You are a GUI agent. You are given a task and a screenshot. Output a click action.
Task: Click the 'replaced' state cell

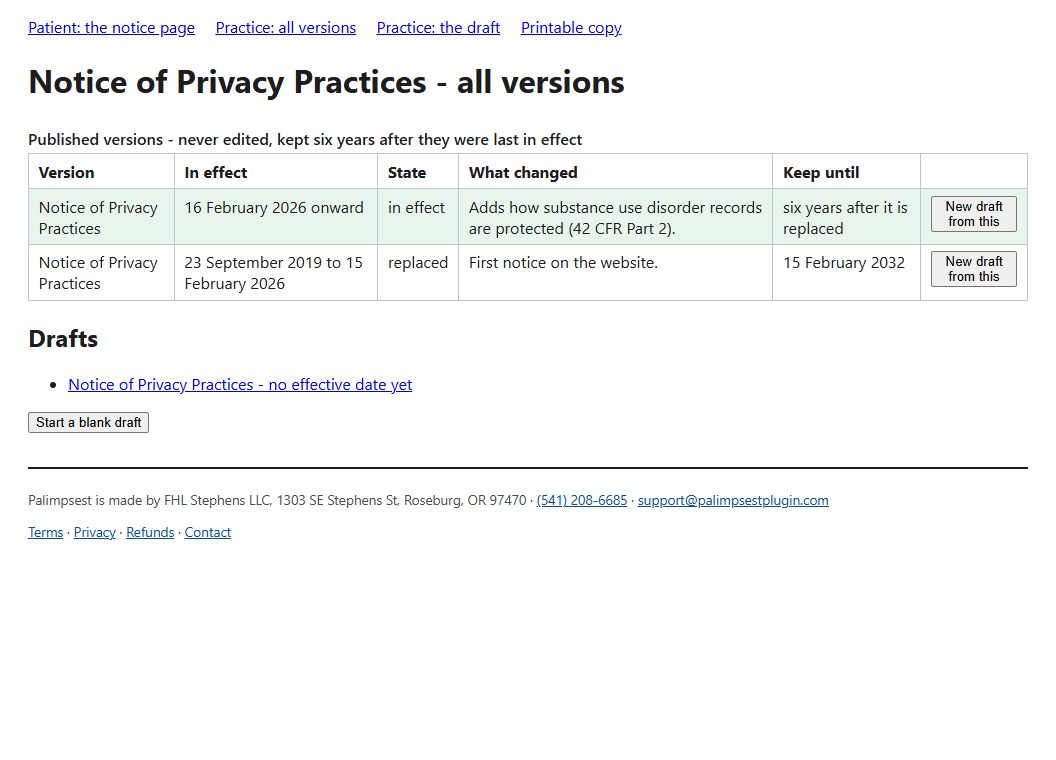tap(418, 272)
